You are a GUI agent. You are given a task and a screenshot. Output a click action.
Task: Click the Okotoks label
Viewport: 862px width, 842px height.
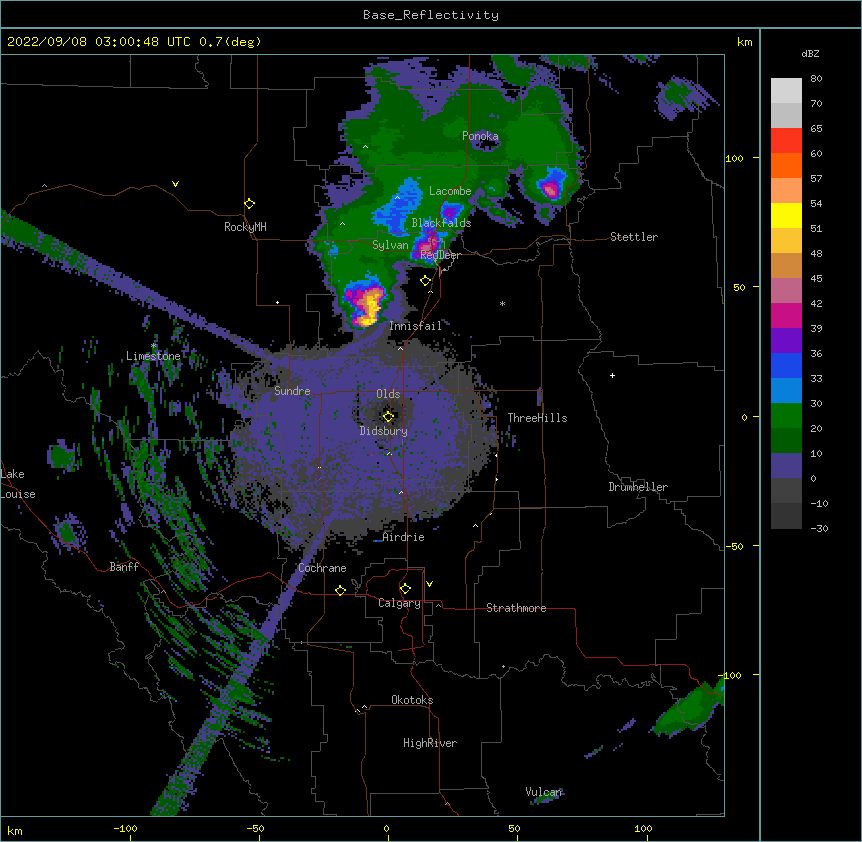412,700
